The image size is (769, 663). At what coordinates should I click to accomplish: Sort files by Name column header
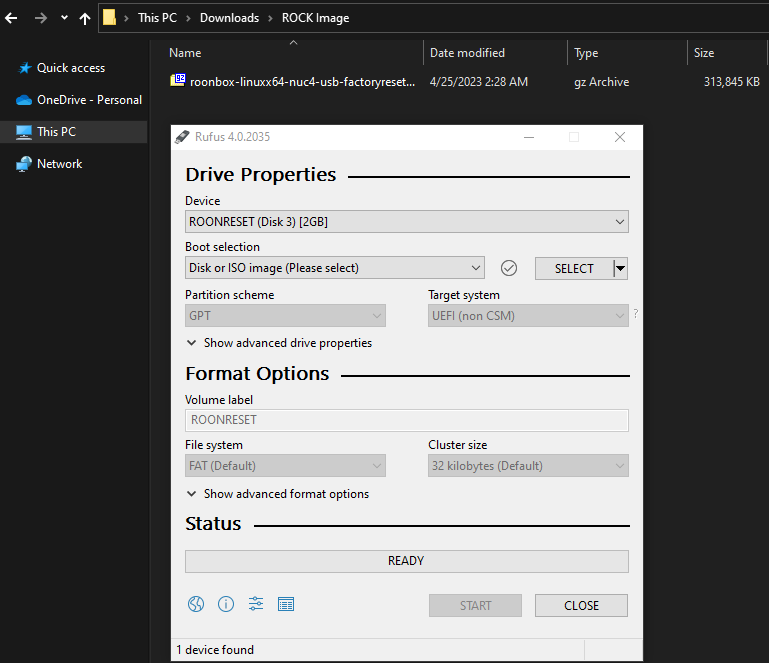click(x=293, y=52)
